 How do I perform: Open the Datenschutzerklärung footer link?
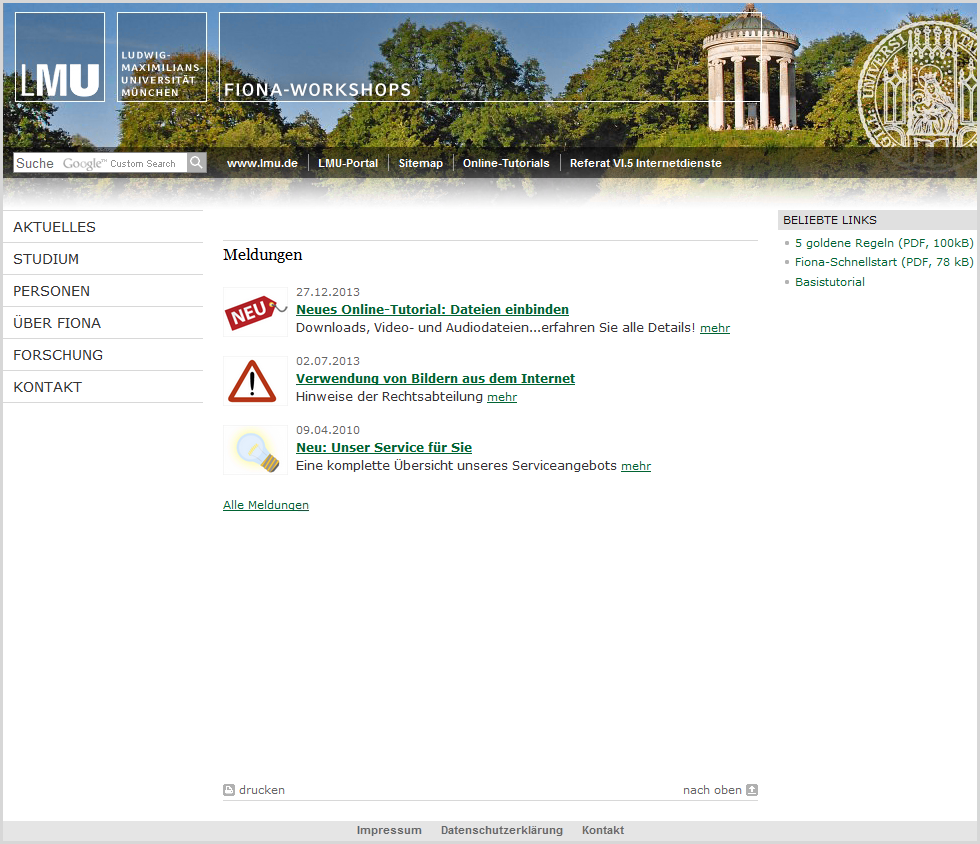coord(502,830)
